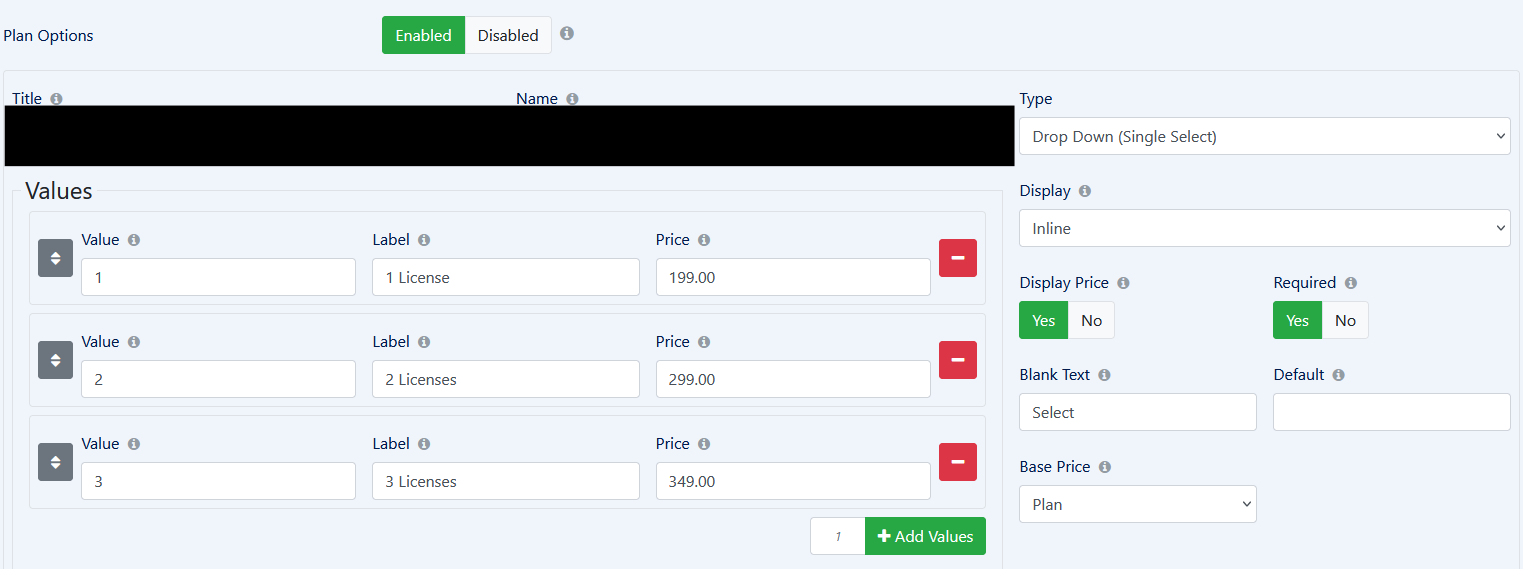
Task: Set Display Price to No
Action: [1091, 320]
